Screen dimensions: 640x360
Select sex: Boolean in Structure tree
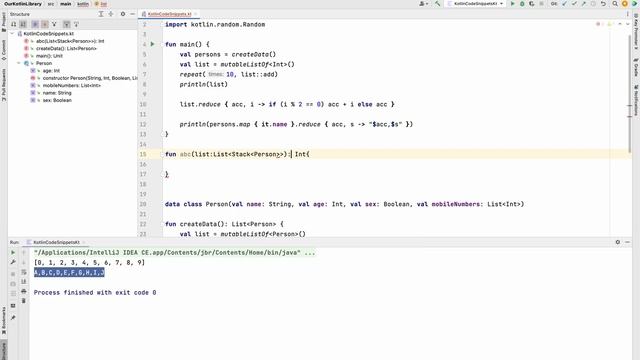click(x=57, y=100)
